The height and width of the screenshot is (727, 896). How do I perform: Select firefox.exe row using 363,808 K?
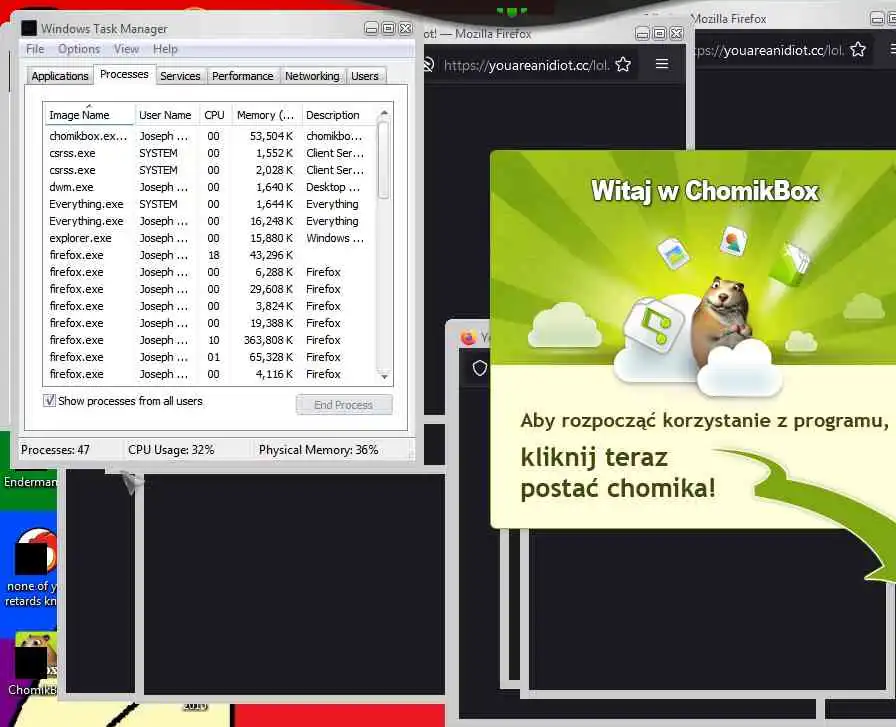pyautogui.click(x=210, y=340)
